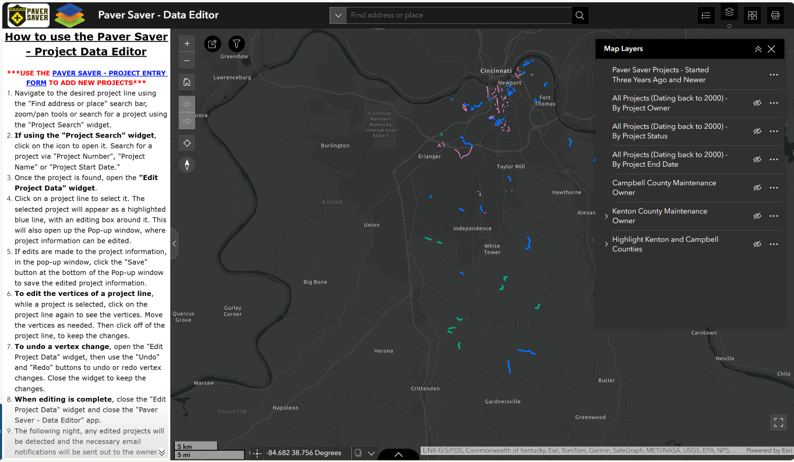Screen dimensions: 794x462
Task: Toggle visibility of By Project Owner layer
Action: pyautogui.click(x=757, y=103)
